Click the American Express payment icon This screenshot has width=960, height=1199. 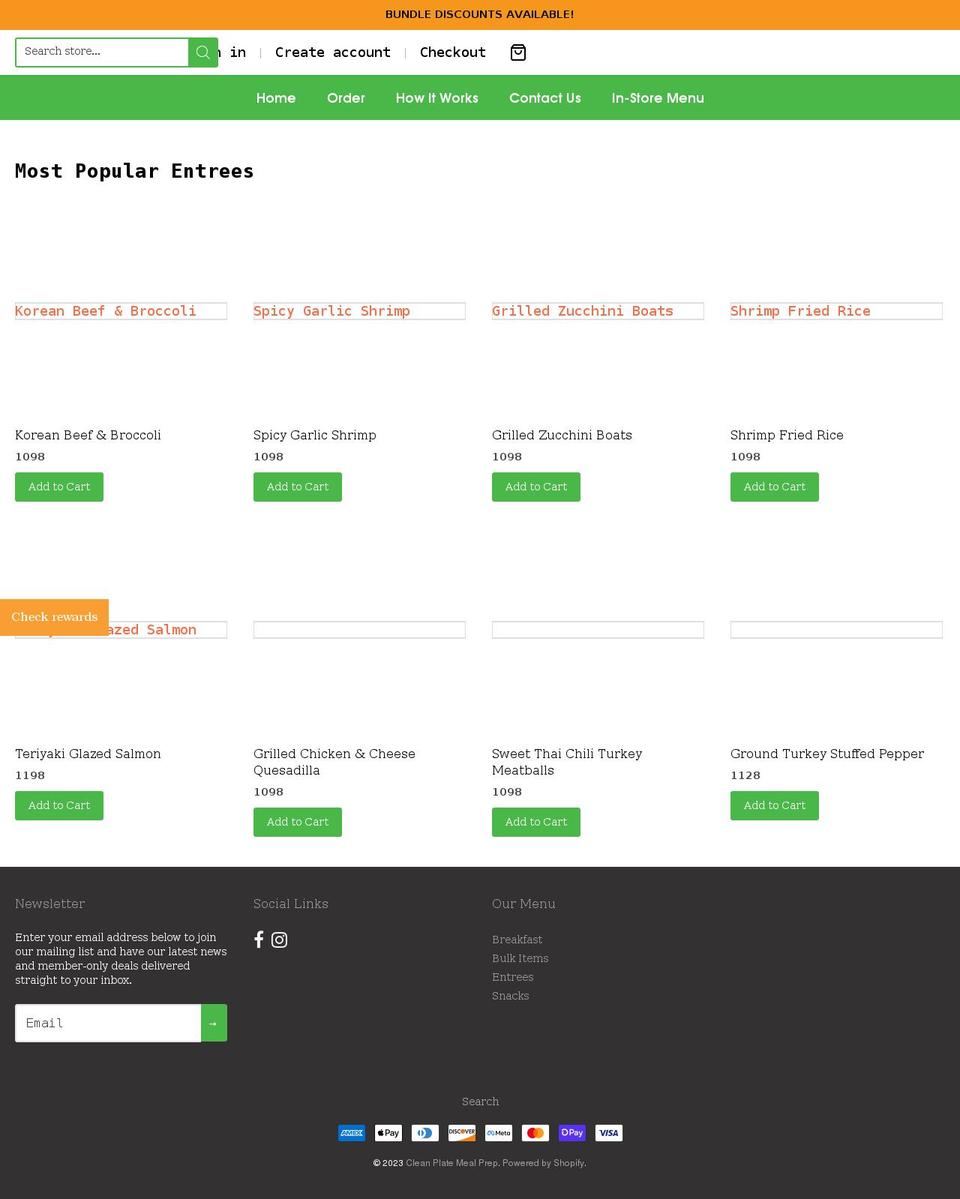click(352, 1132)
